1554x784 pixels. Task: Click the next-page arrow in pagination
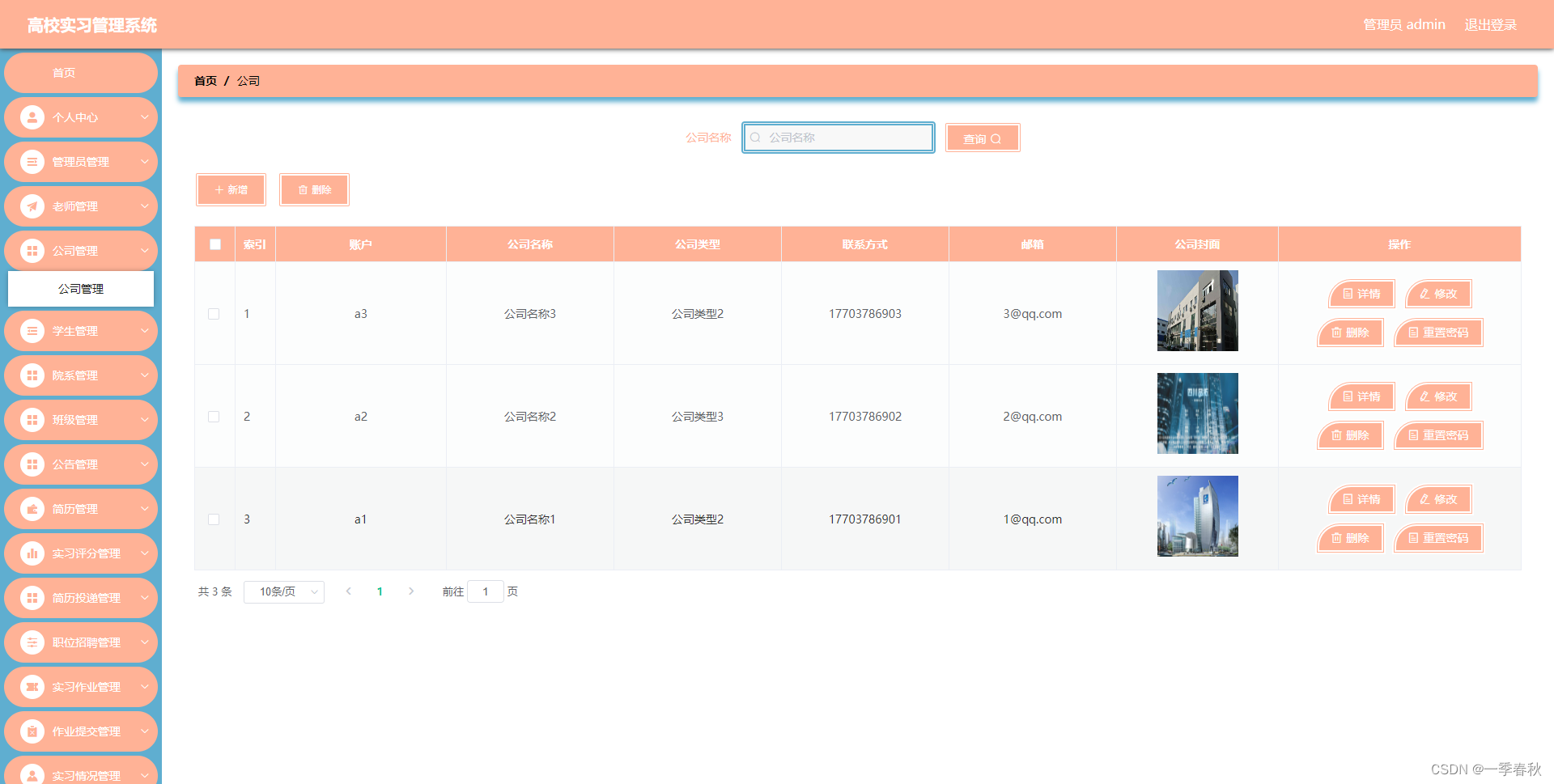coord(411,591)
